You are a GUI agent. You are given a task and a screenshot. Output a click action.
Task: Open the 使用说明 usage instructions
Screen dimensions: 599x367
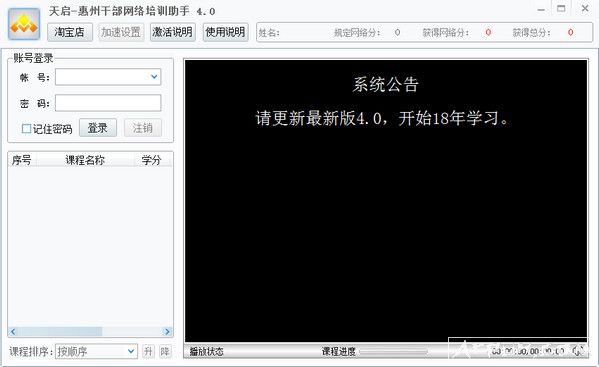pyautogui.click(x=225, y=32)
